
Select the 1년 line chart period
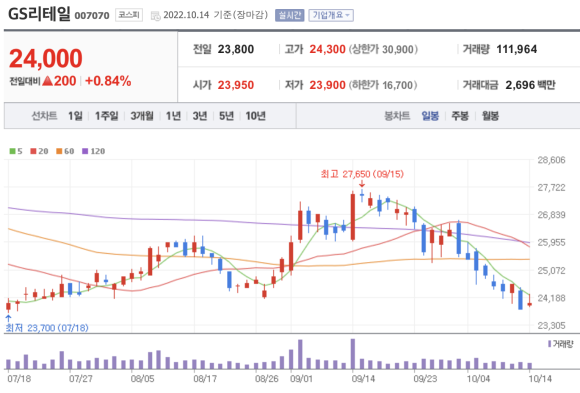(x=173, y=116)
